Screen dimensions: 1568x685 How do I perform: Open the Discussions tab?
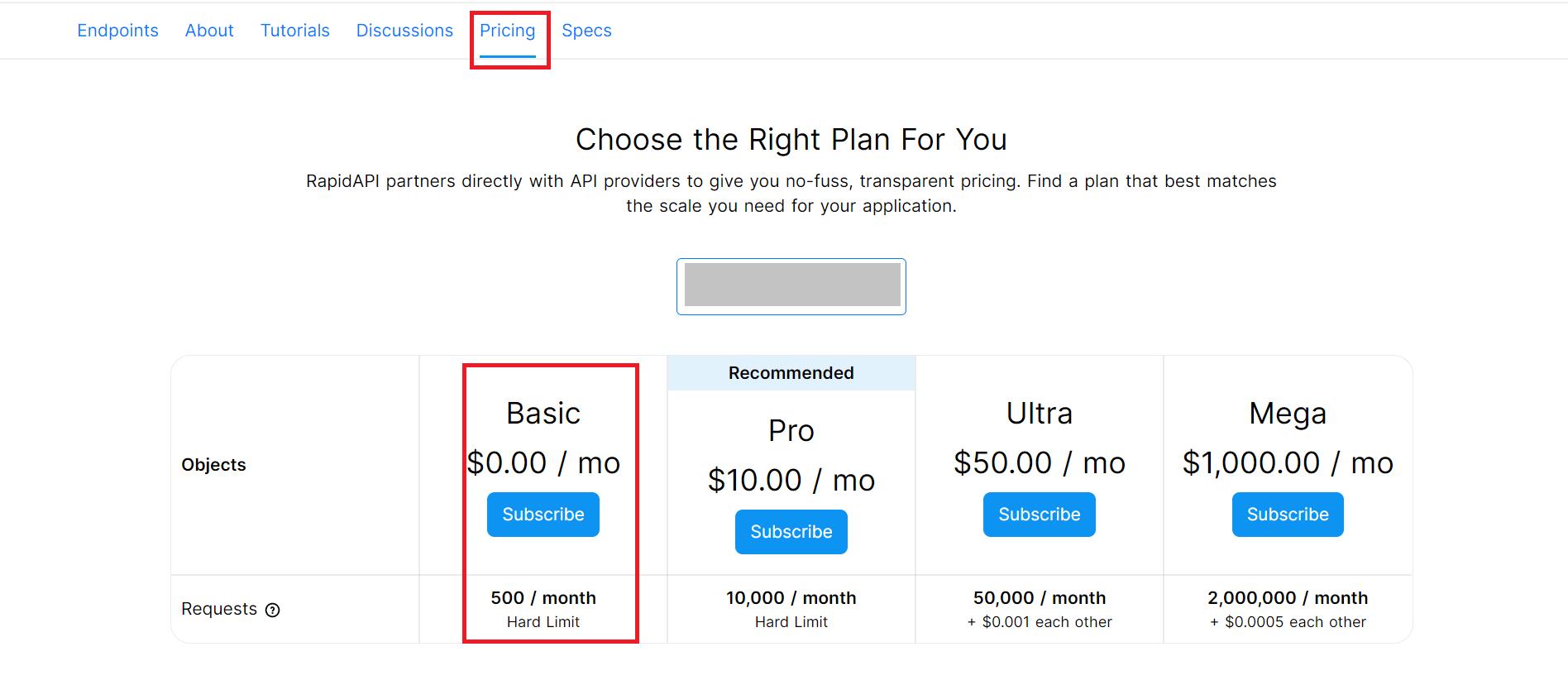[x=404, y=31]
